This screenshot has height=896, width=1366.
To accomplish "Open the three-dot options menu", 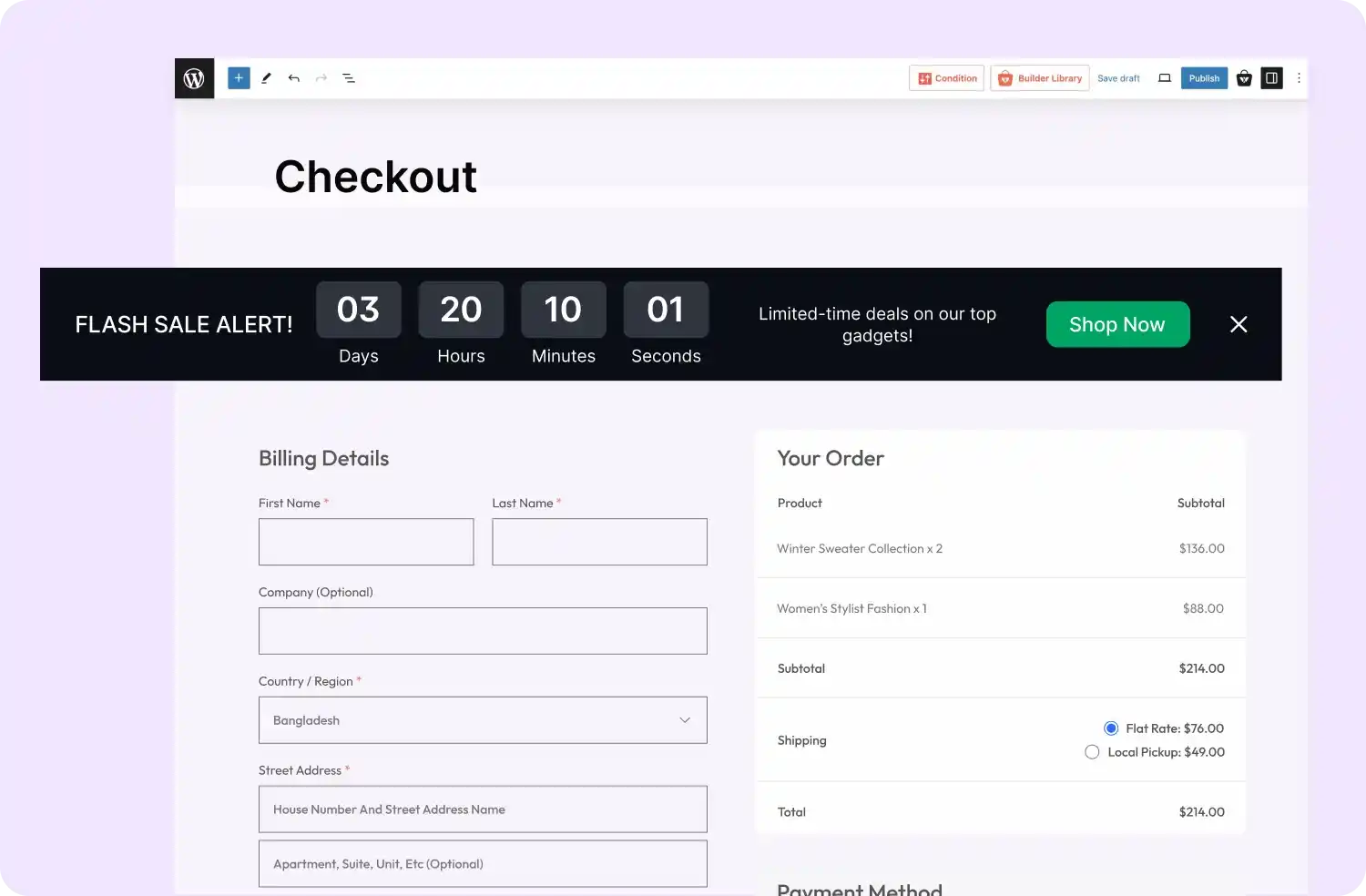I will click(1299, 78).
